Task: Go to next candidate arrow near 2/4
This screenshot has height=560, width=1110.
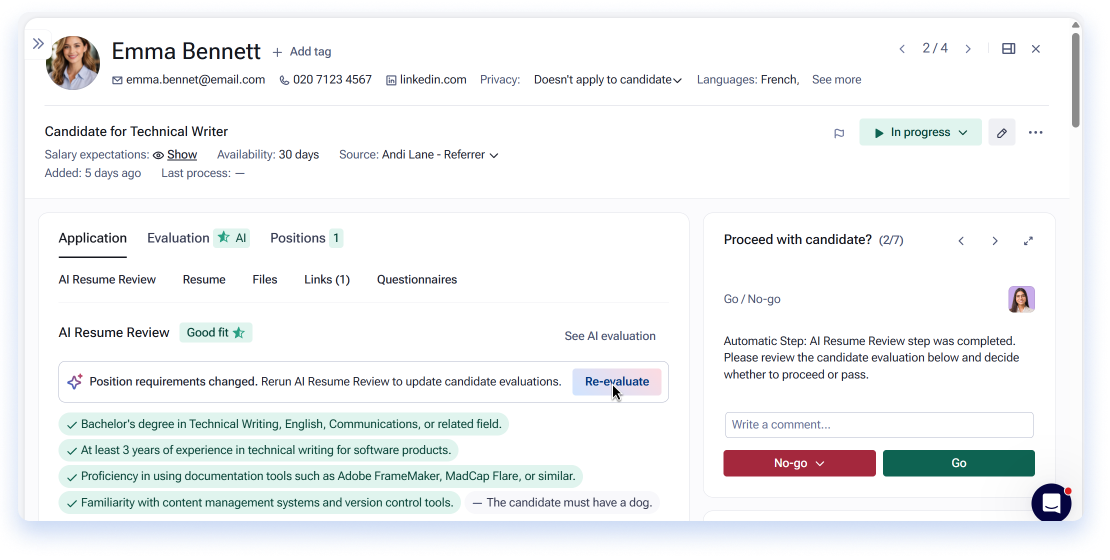Action: point(968,49)
